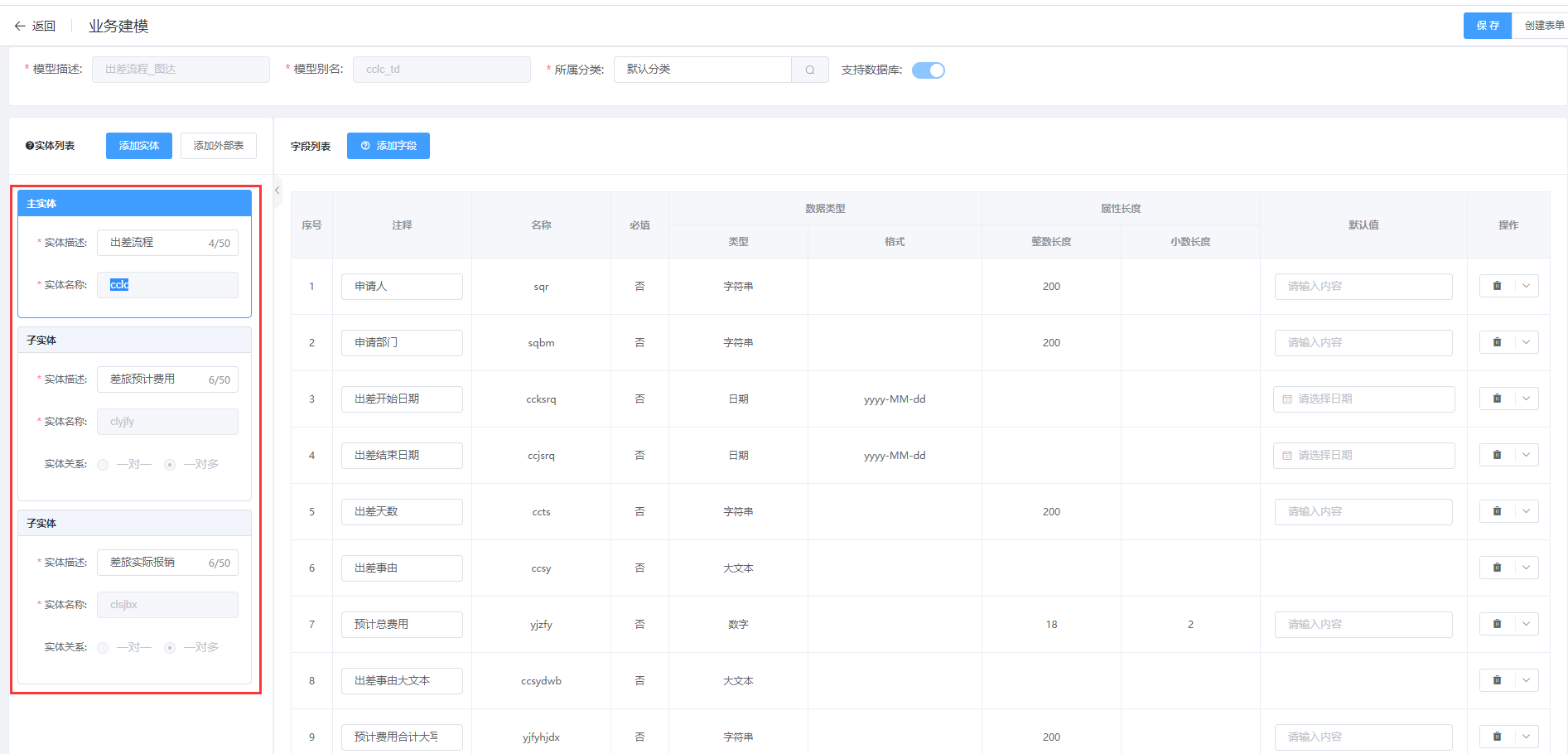The width and height of the screenshot is (1568, 754).
Task: Toggle the 支持数据库 switch
Action: tap(928, 70)
